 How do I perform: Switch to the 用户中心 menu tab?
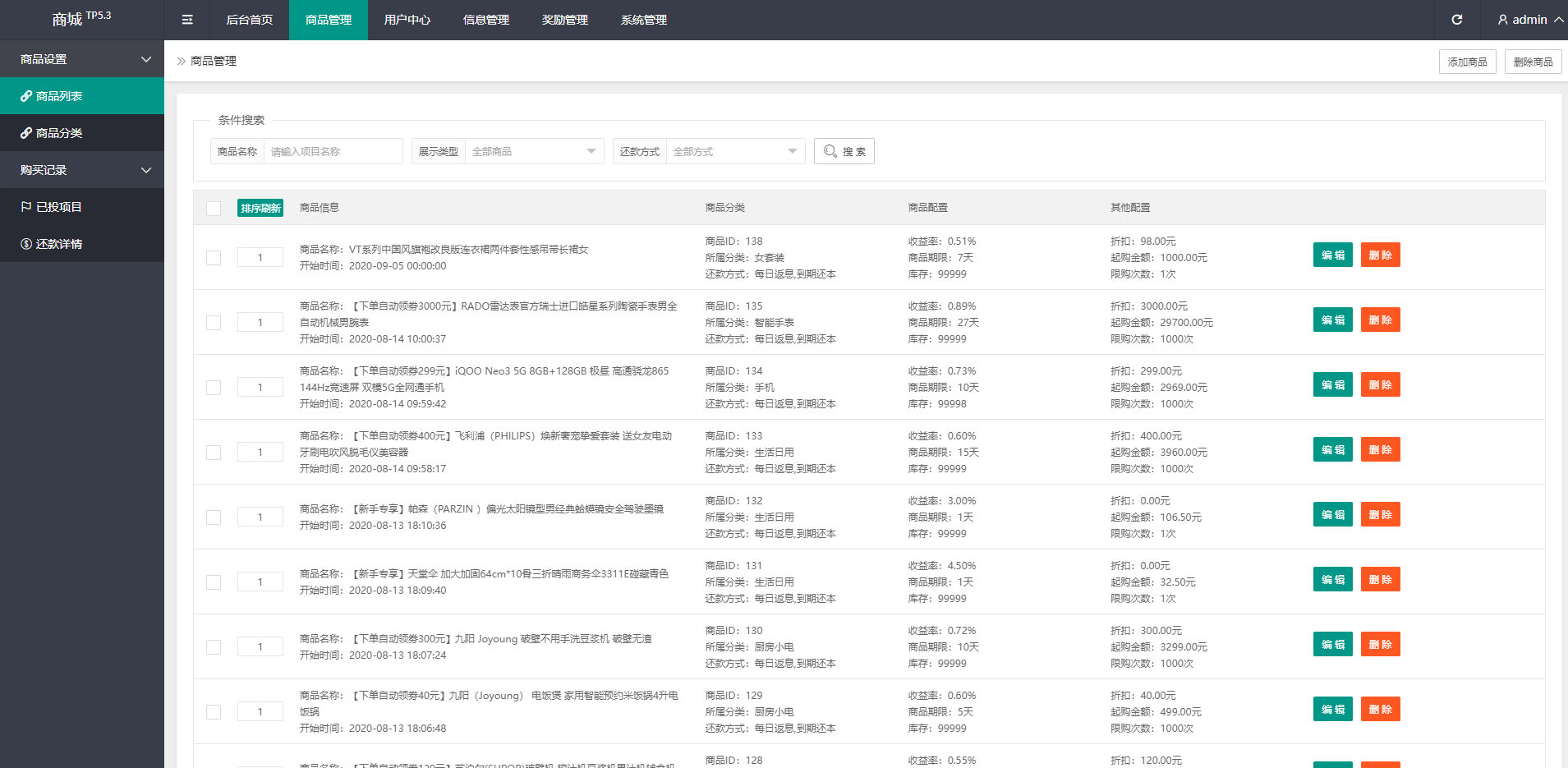[407, 19]
